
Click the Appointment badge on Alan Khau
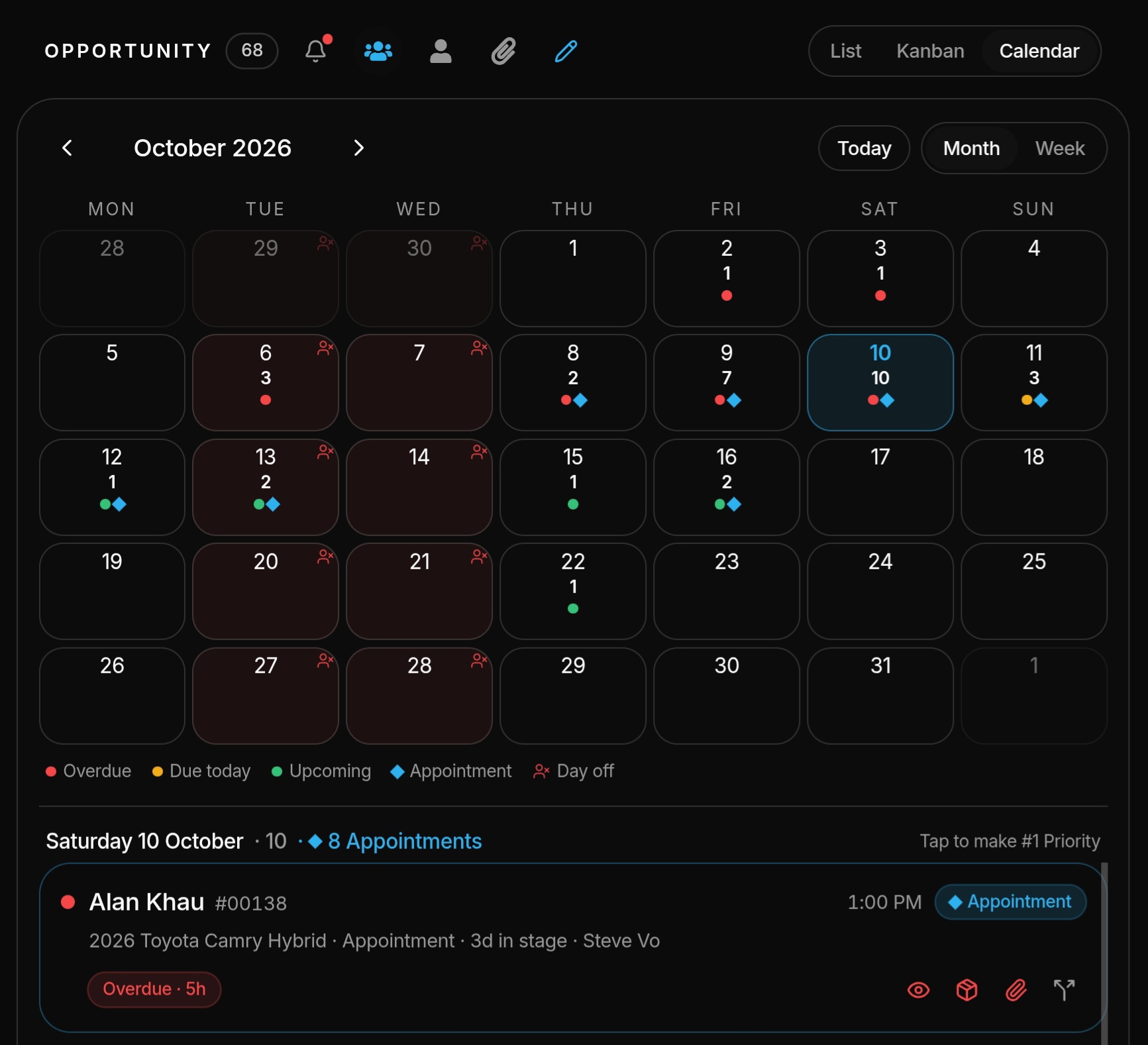pos(1010,902)
